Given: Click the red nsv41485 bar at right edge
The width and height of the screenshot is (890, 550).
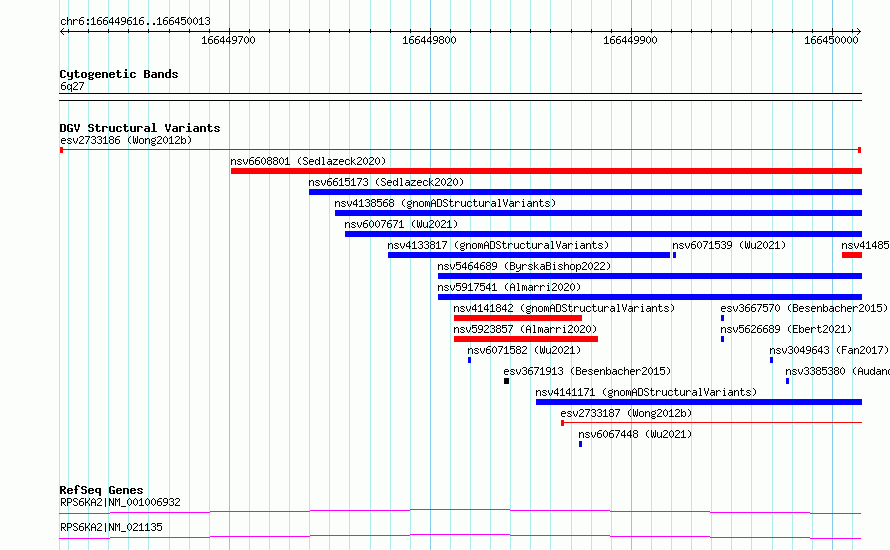Looking at the screenshot, I should click(x=852, y=255).
